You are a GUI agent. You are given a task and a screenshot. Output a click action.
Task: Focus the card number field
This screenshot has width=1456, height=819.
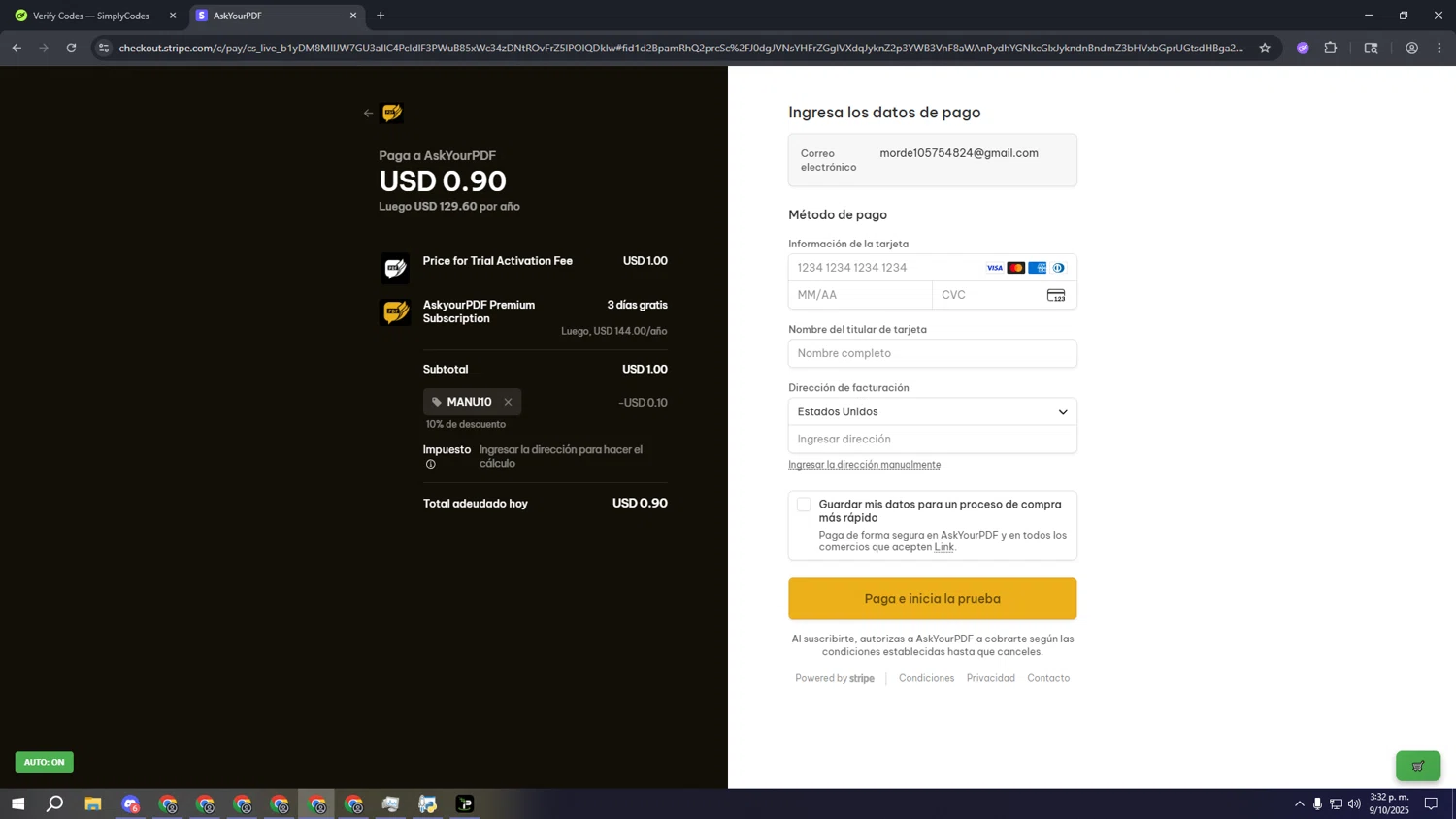[x=933, y=268]
